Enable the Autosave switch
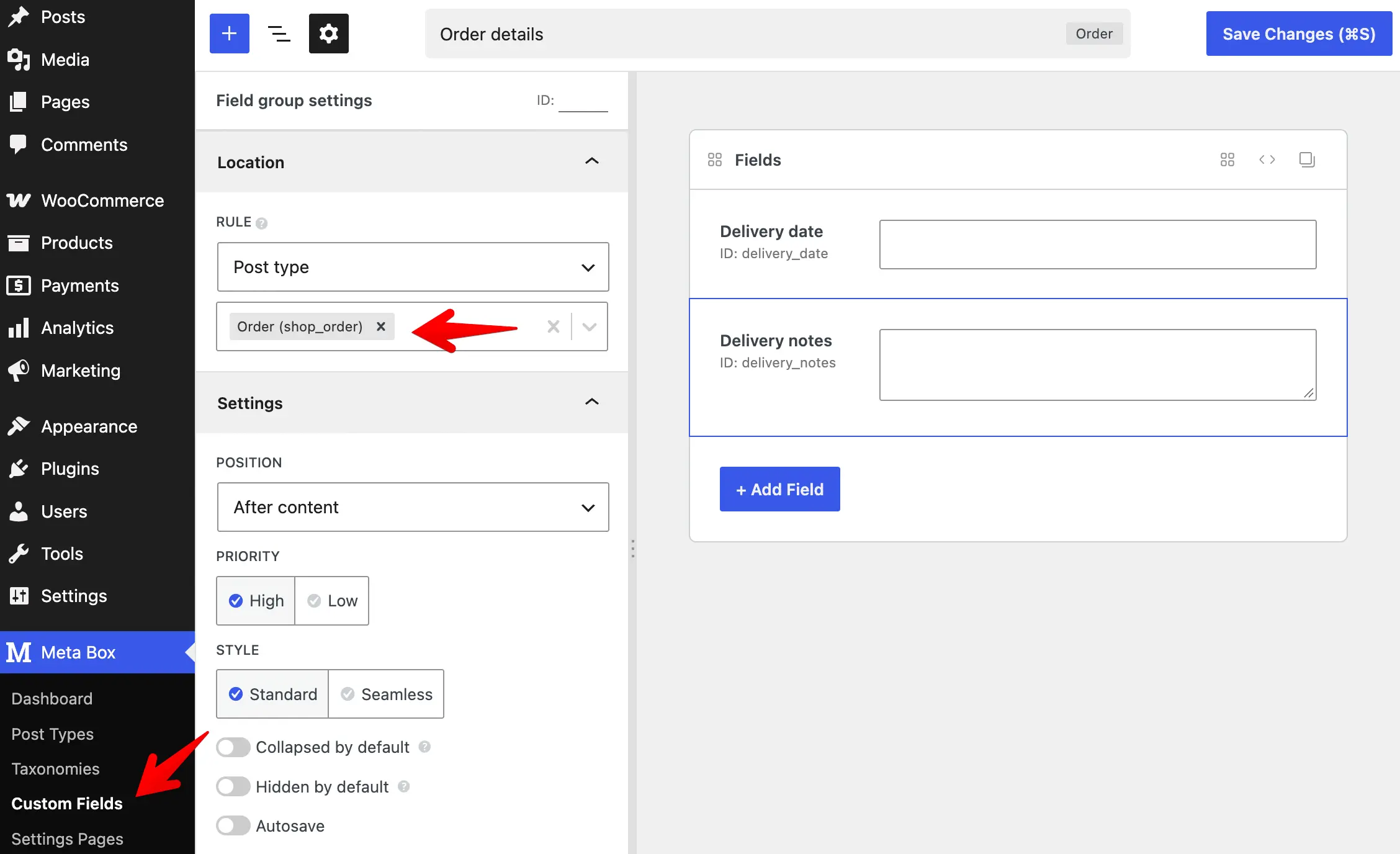 pyautogui.click(x=233, y=825)
